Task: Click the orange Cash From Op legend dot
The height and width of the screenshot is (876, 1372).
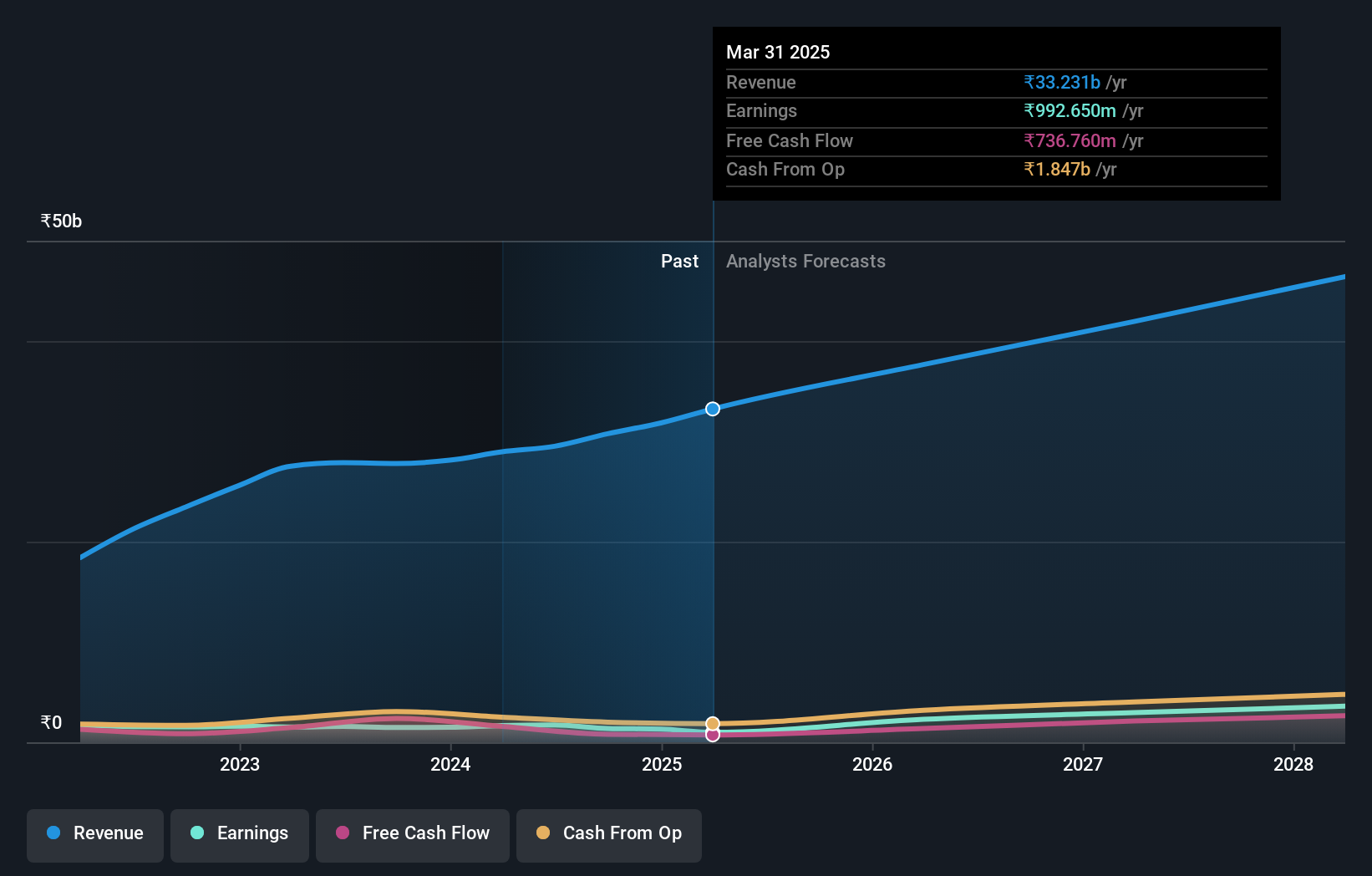Action: 543,833
